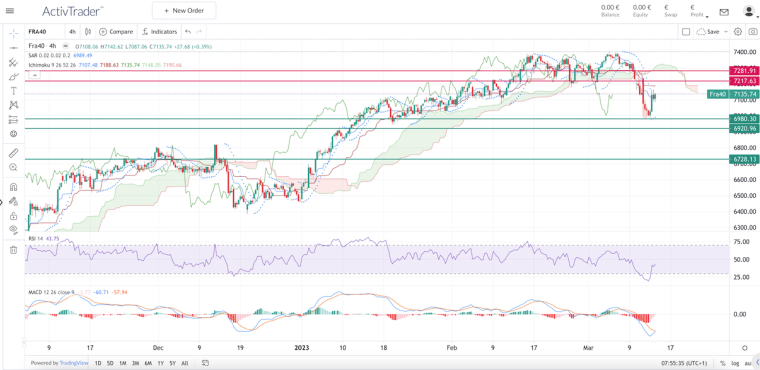Toggle the log scale button
The height and width of the screenshot is (370, 760).
point(735,363)
